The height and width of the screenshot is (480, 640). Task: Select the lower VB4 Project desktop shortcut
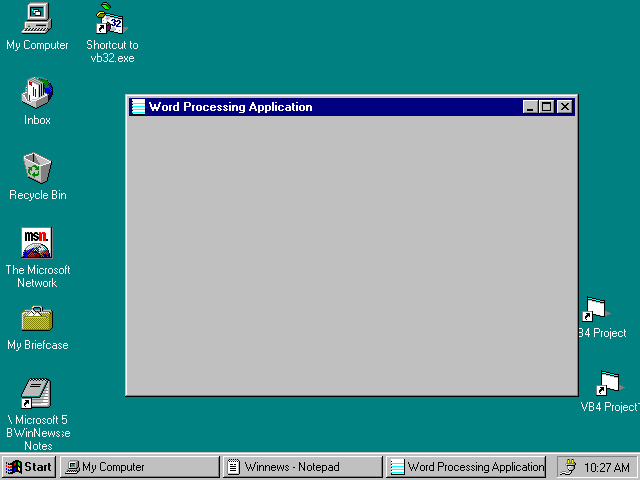pyautogui.click(x=608, y=384)
